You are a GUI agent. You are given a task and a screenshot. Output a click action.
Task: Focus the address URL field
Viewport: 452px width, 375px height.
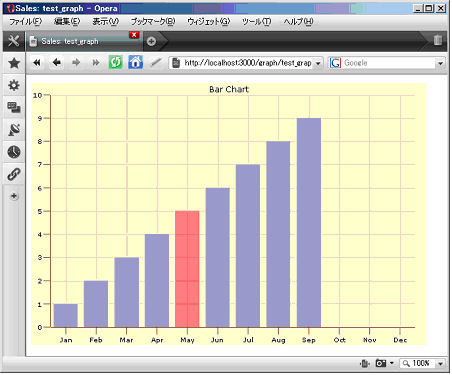(248, 63)
